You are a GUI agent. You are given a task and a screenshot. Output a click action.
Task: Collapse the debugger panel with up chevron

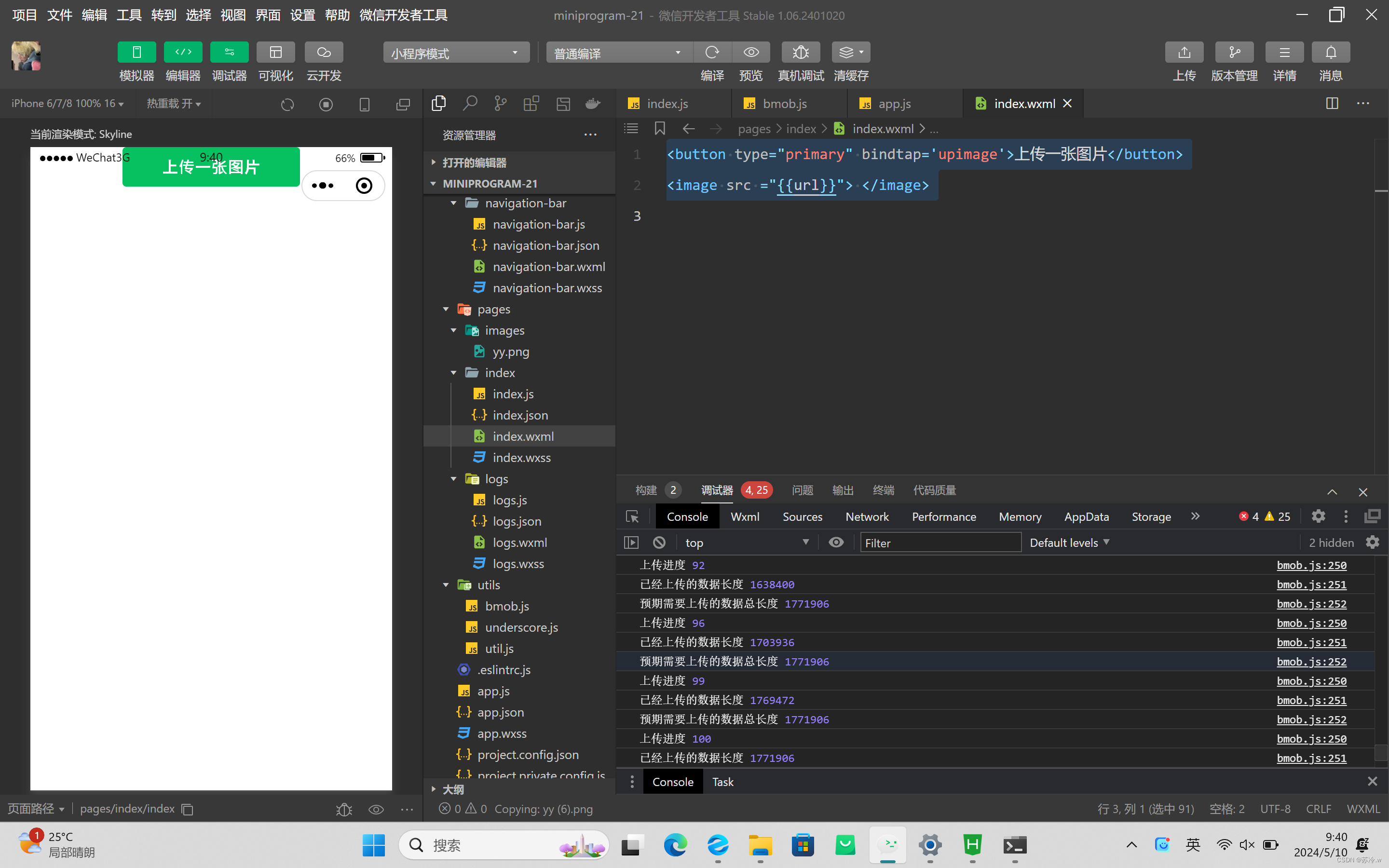click(x=1332, y=492)
